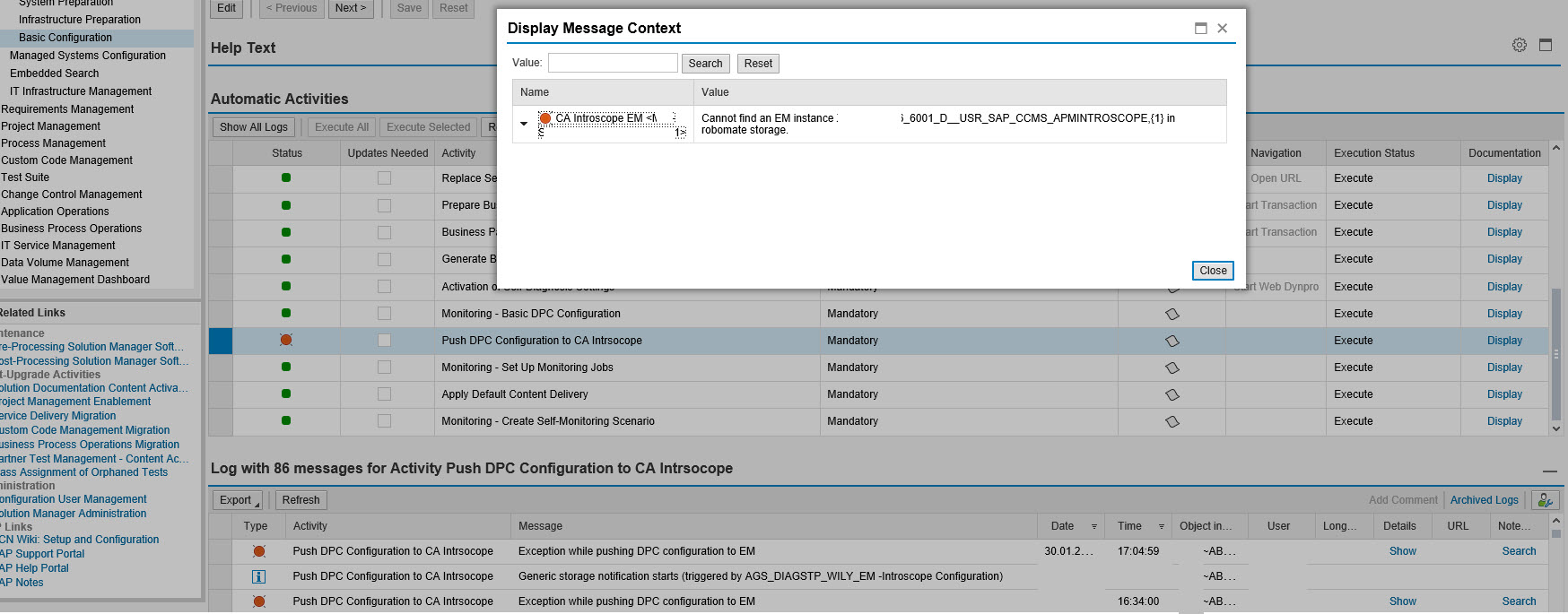This screenshot has height=614, width=1568.
Task: Click error type icon of 16:34:00 log message
Action: 259,601
